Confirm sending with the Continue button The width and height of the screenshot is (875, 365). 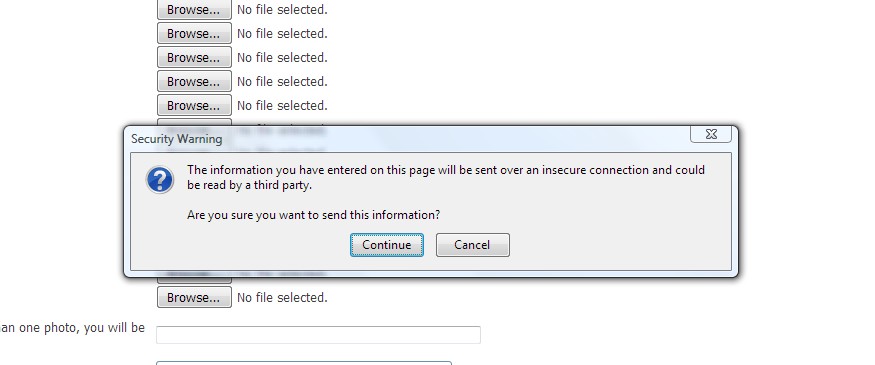point(387,245)
